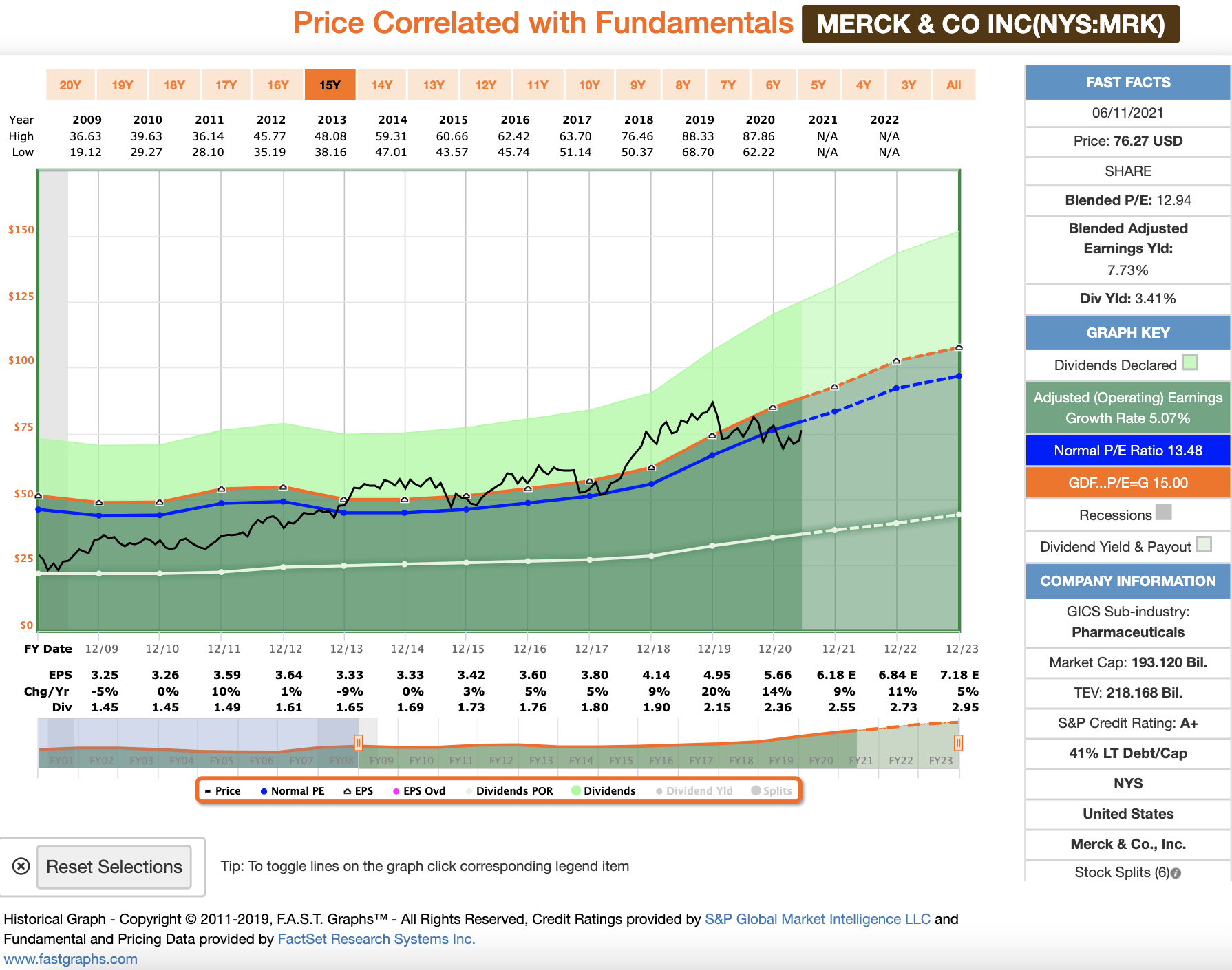This screenshot has height=970, width=1232.
Task: Open the 10Y time range tab
Action: click(x=589, y=85)
